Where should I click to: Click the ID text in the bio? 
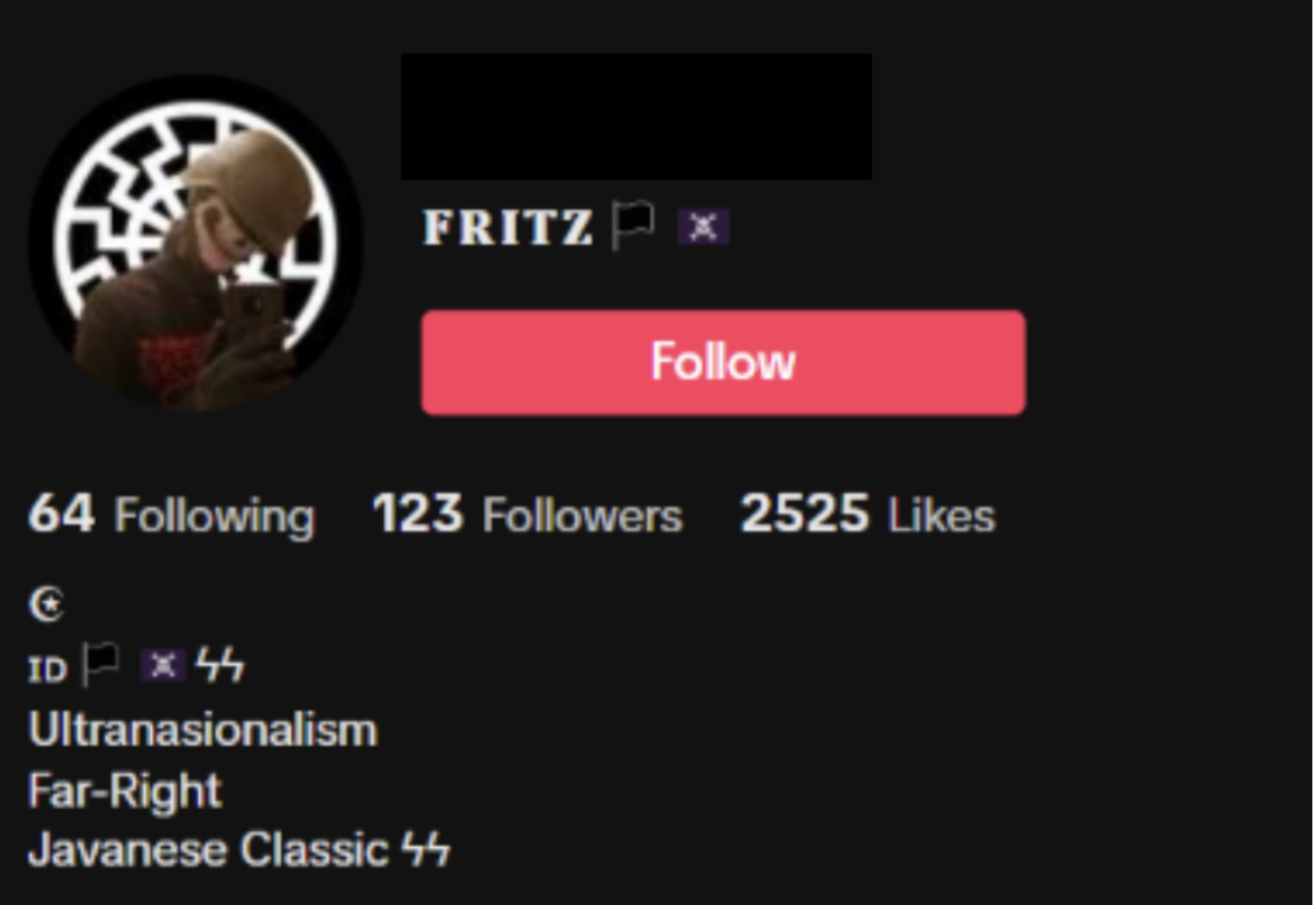[48, 670]
